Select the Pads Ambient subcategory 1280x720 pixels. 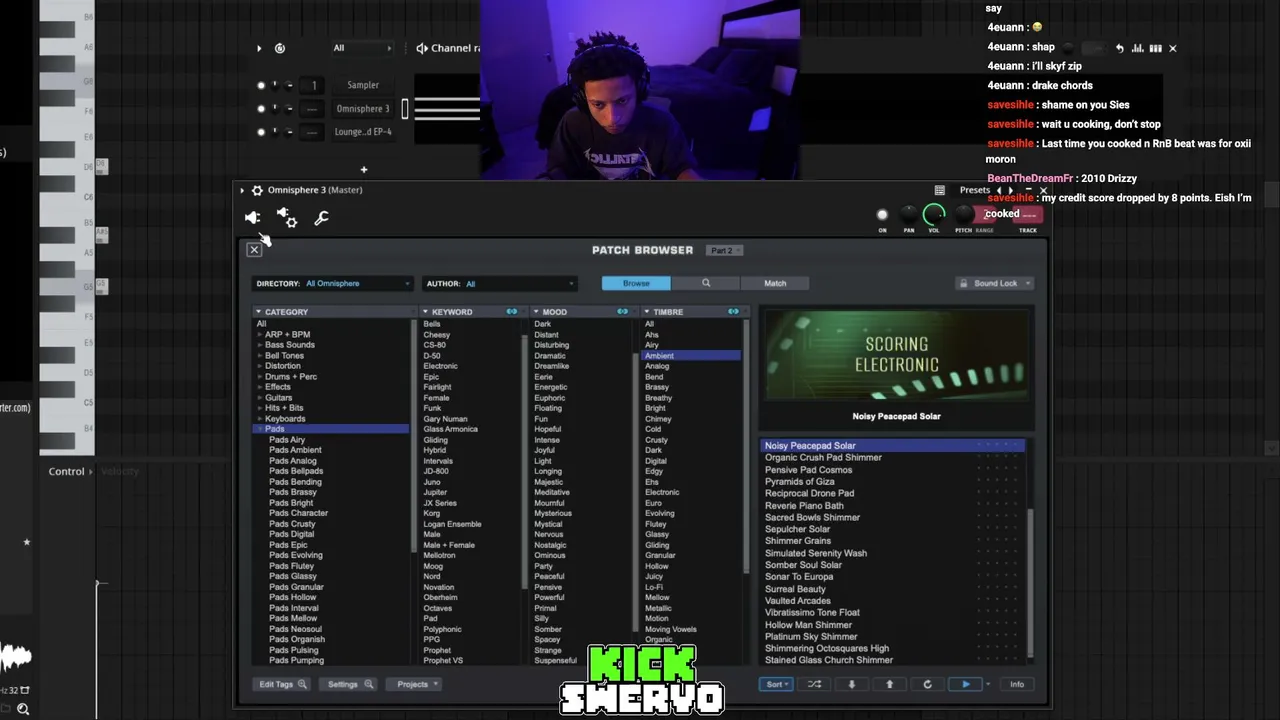(x=295, y=450)
